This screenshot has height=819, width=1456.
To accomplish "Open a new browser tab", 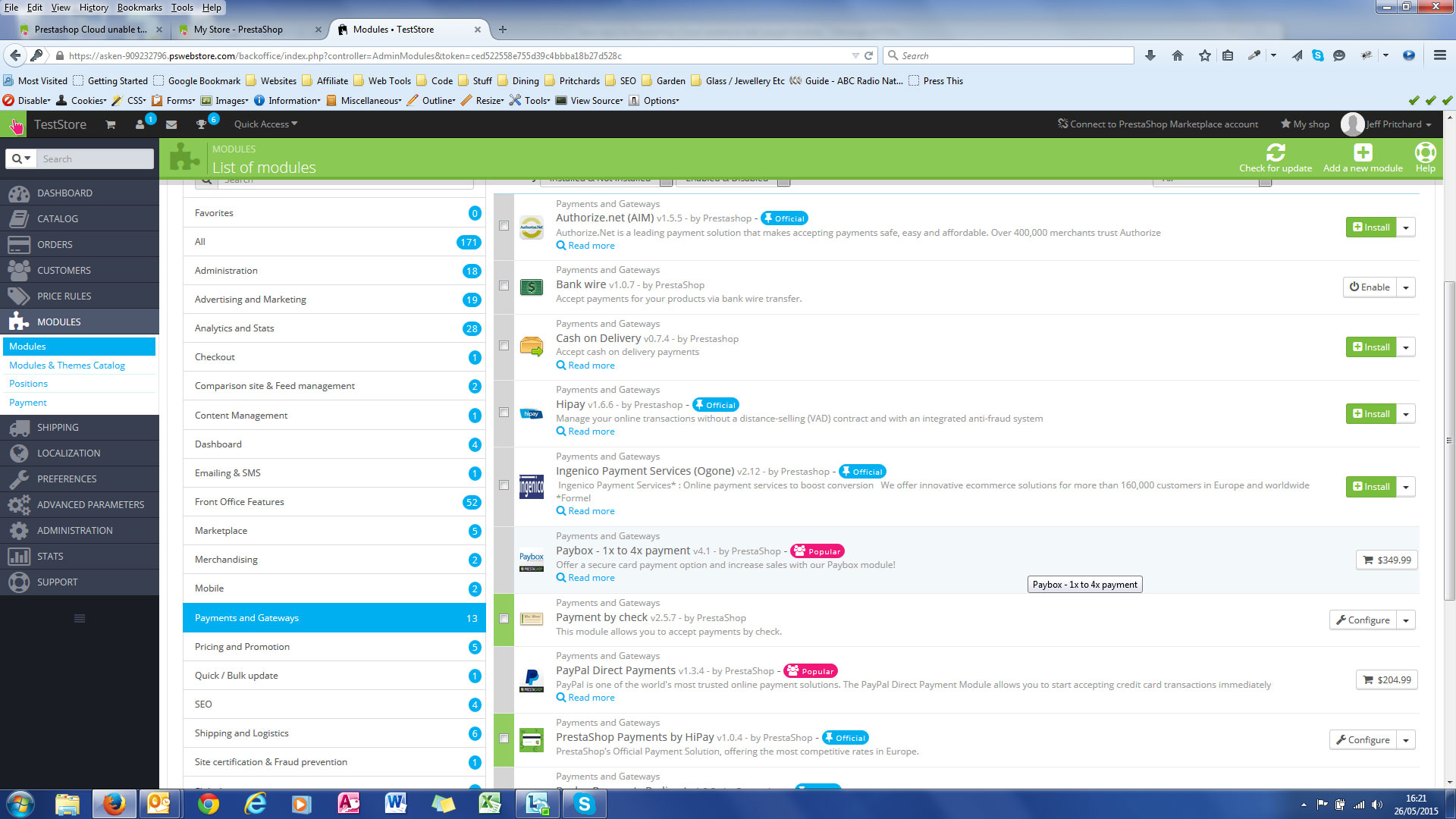I will point(503,30).
